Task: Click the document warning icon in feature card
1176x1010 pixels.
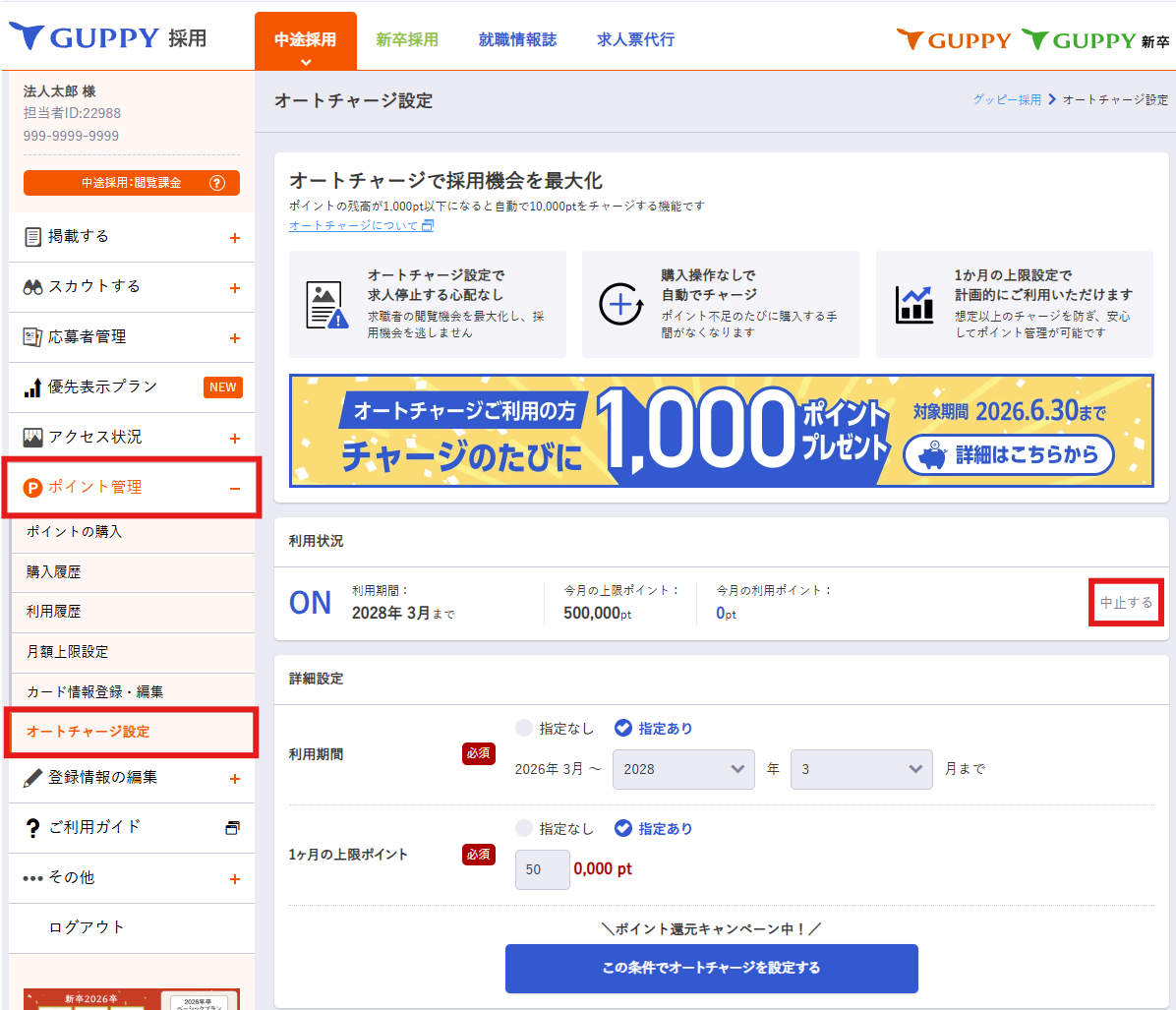Action: 327,305
